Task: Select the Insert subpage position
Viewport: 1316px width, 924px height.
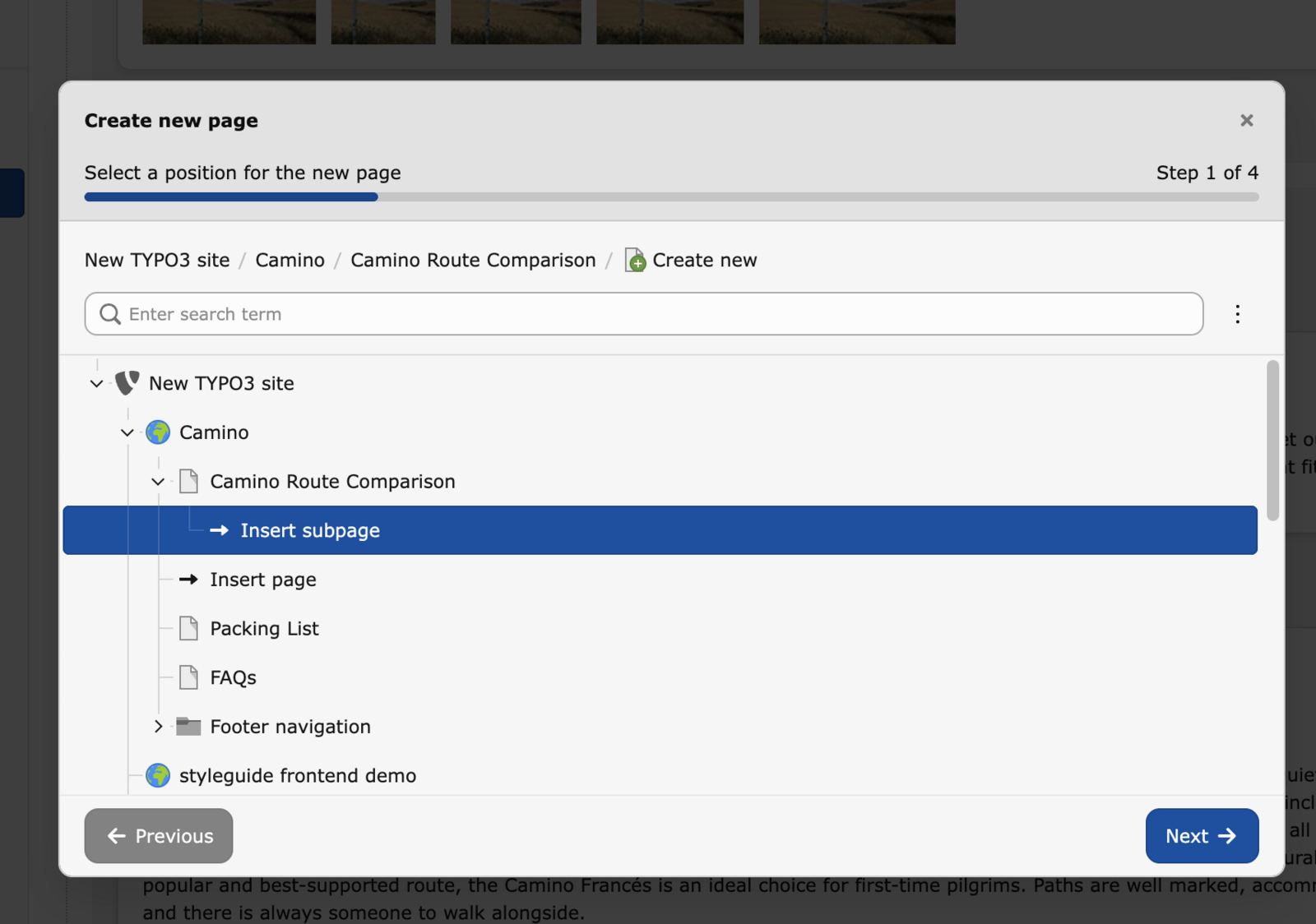Action: (x=310, y=531)
